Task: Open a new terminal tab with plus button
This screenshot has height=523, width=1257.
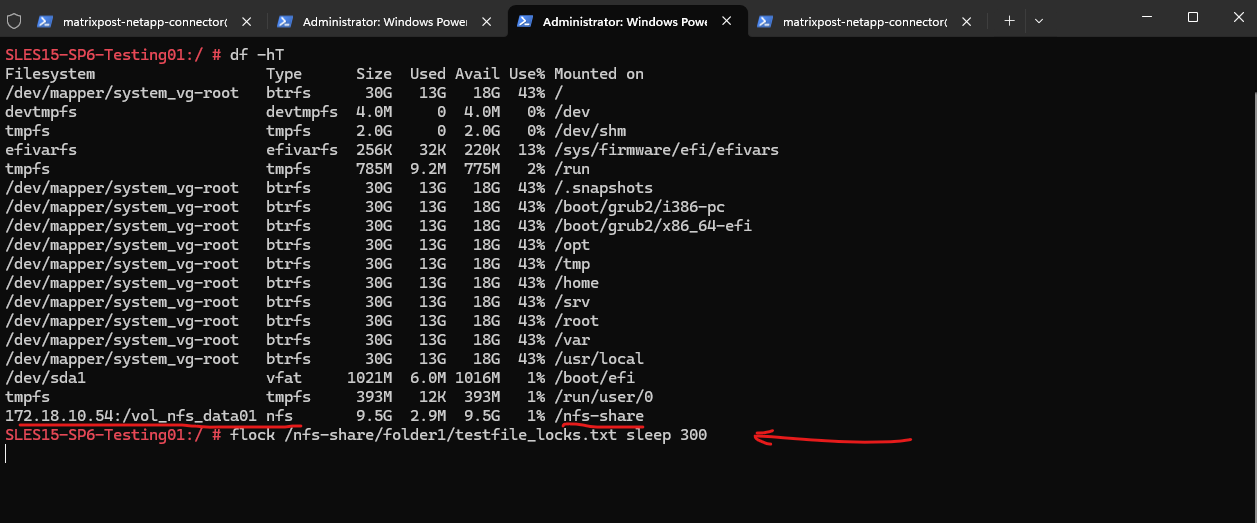Action: tap(1009, 20)
